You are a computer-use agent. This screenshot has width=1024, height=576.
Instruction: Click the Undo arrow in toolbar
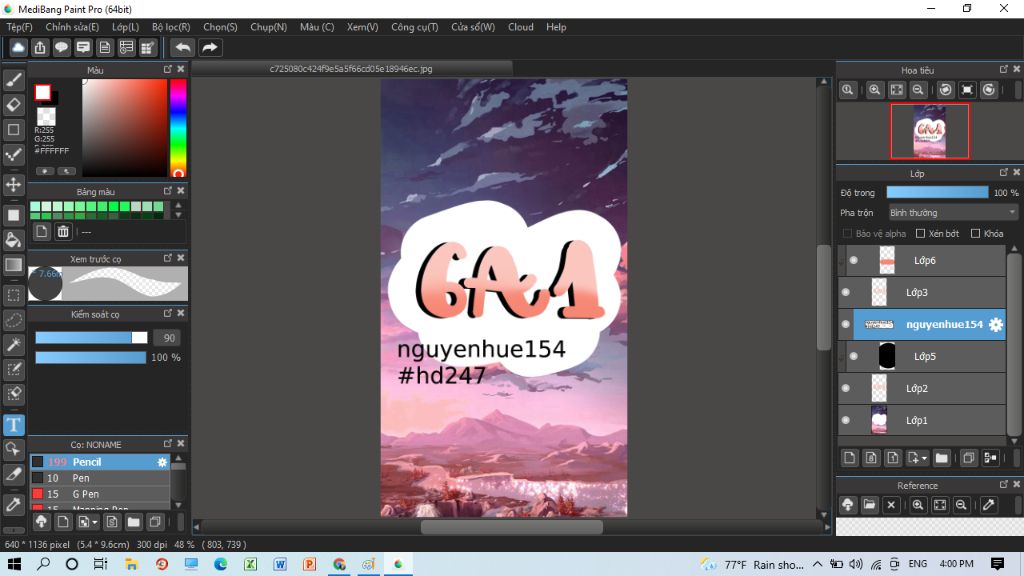(183, 48)
